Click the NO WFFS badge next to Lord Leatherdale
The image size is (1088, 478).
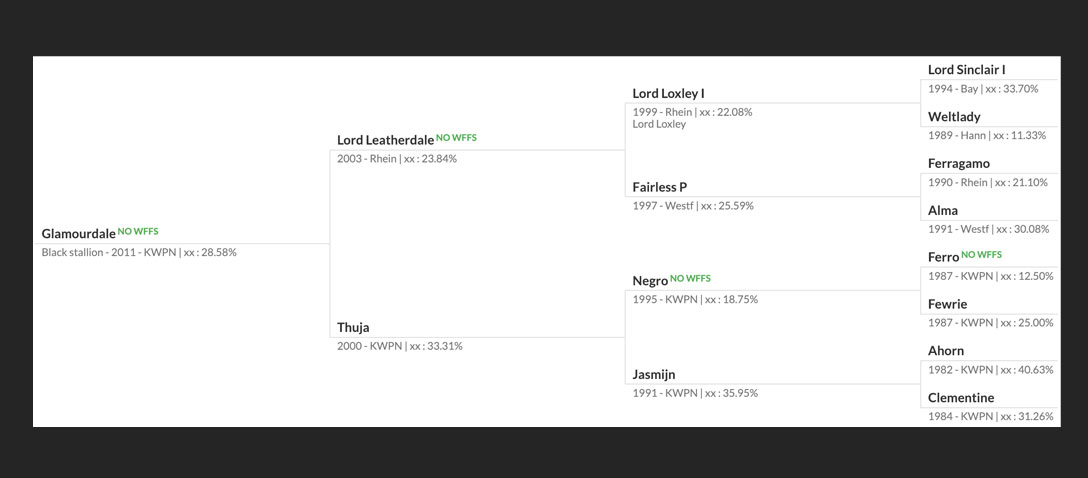(x=457, y=137)
